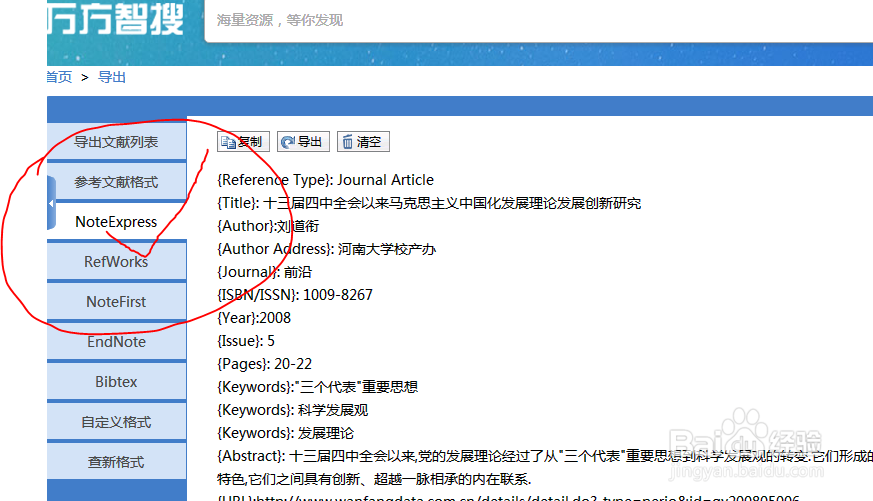Click the {Pages}: 20-22 line

(x=264, y=364)
